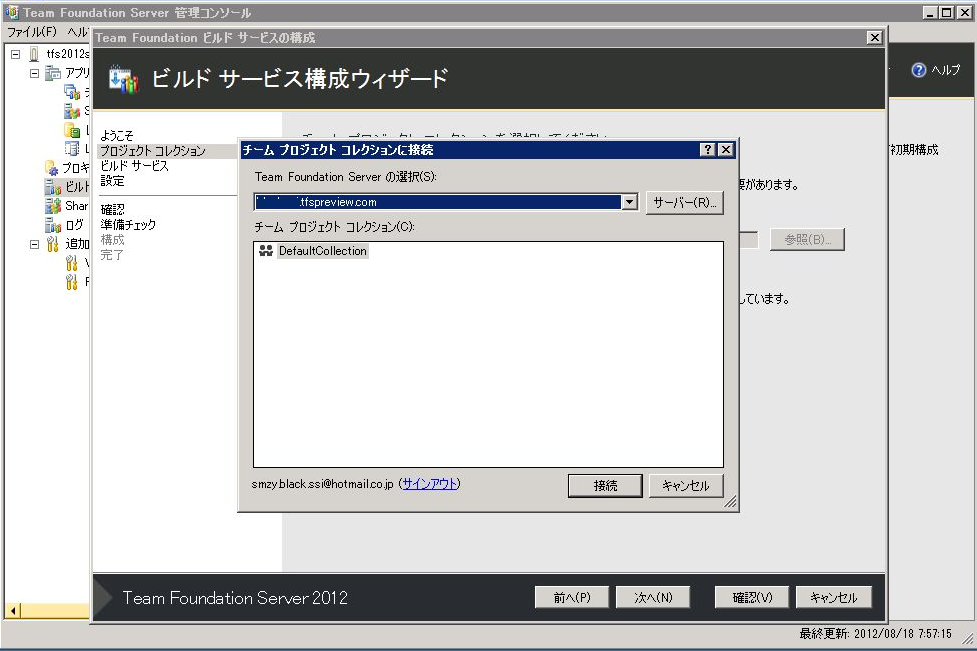Collapse the tfs2012s tree node
The height and width of the screenshot is (651, 977).
16,54
